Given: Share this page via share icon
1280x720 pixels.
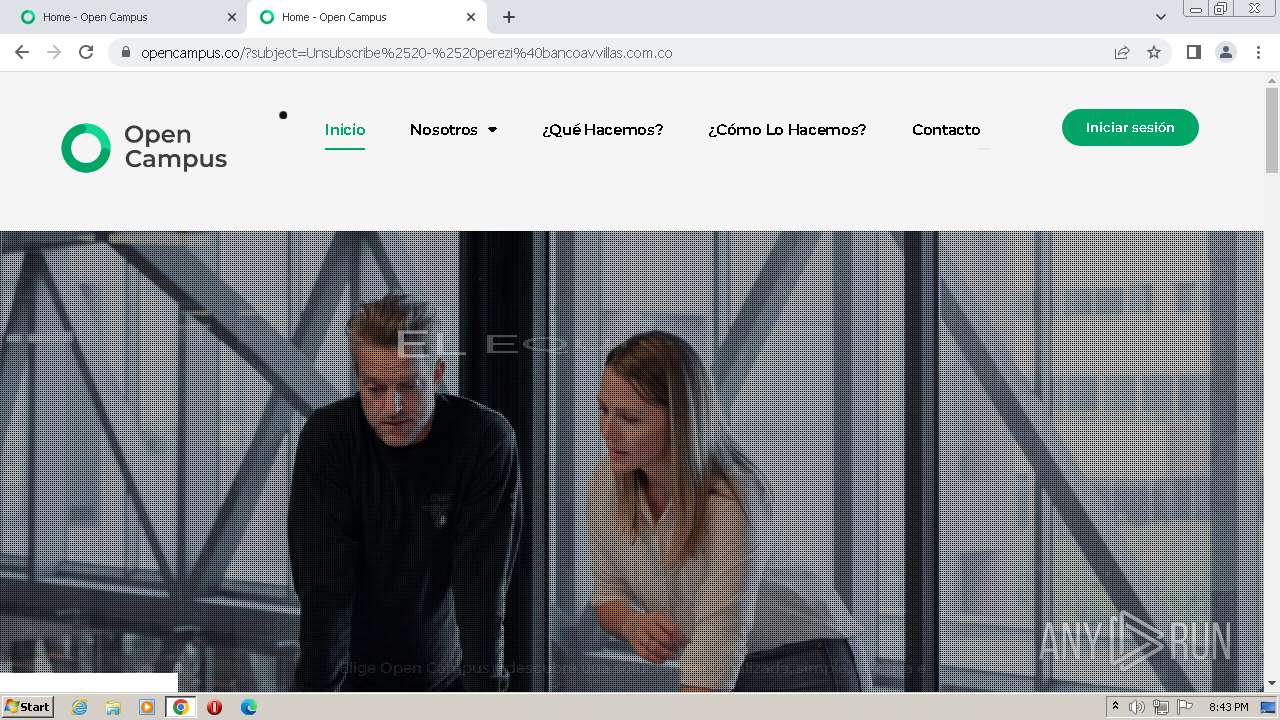Looking at the screenshot, I should click(1122, 52).
